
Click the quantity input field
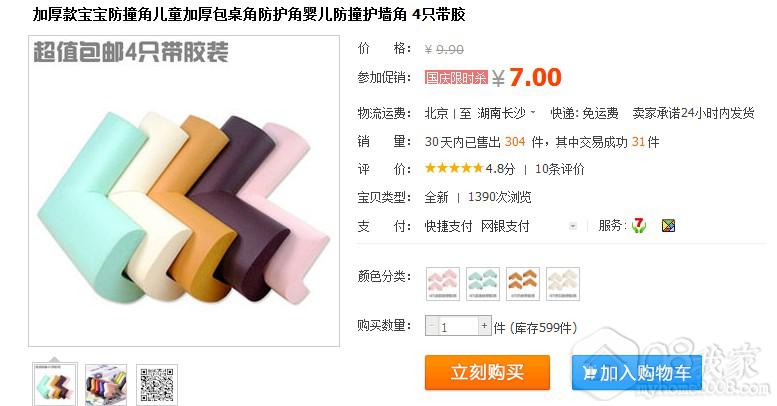click(458, 326)
